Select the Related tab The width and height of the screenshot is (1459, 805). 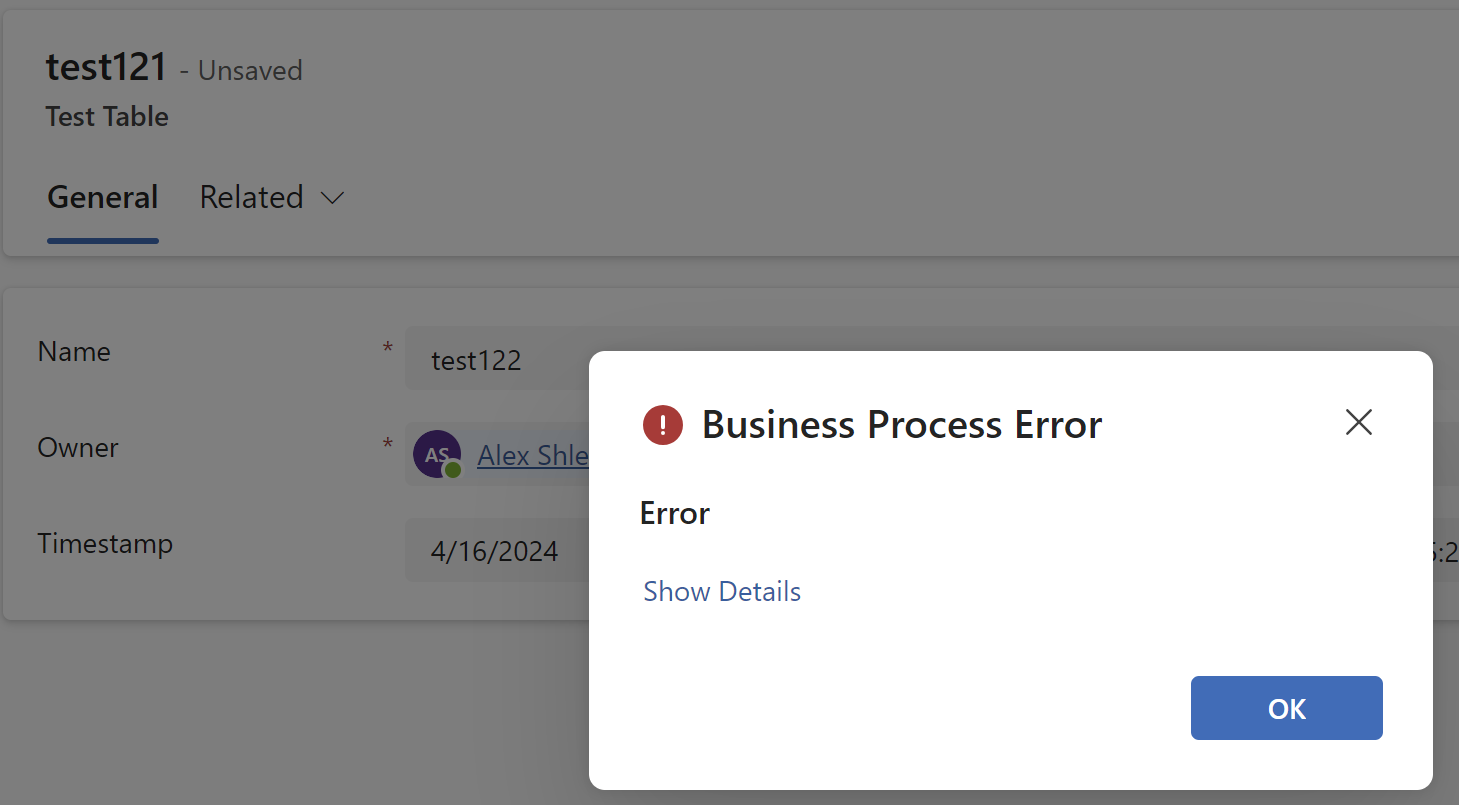[x=252, y=198]
